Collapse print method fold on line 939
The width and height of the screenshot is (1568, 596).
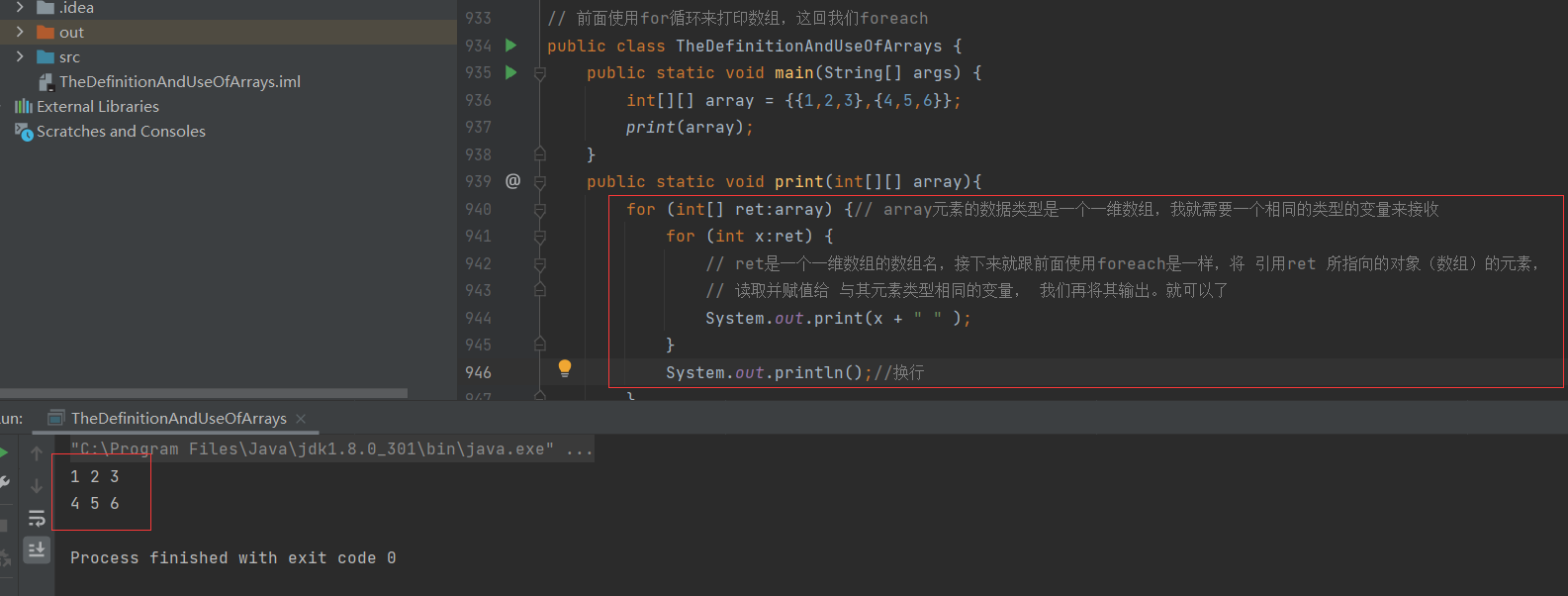pyautogui.click(x=540, y=182)
